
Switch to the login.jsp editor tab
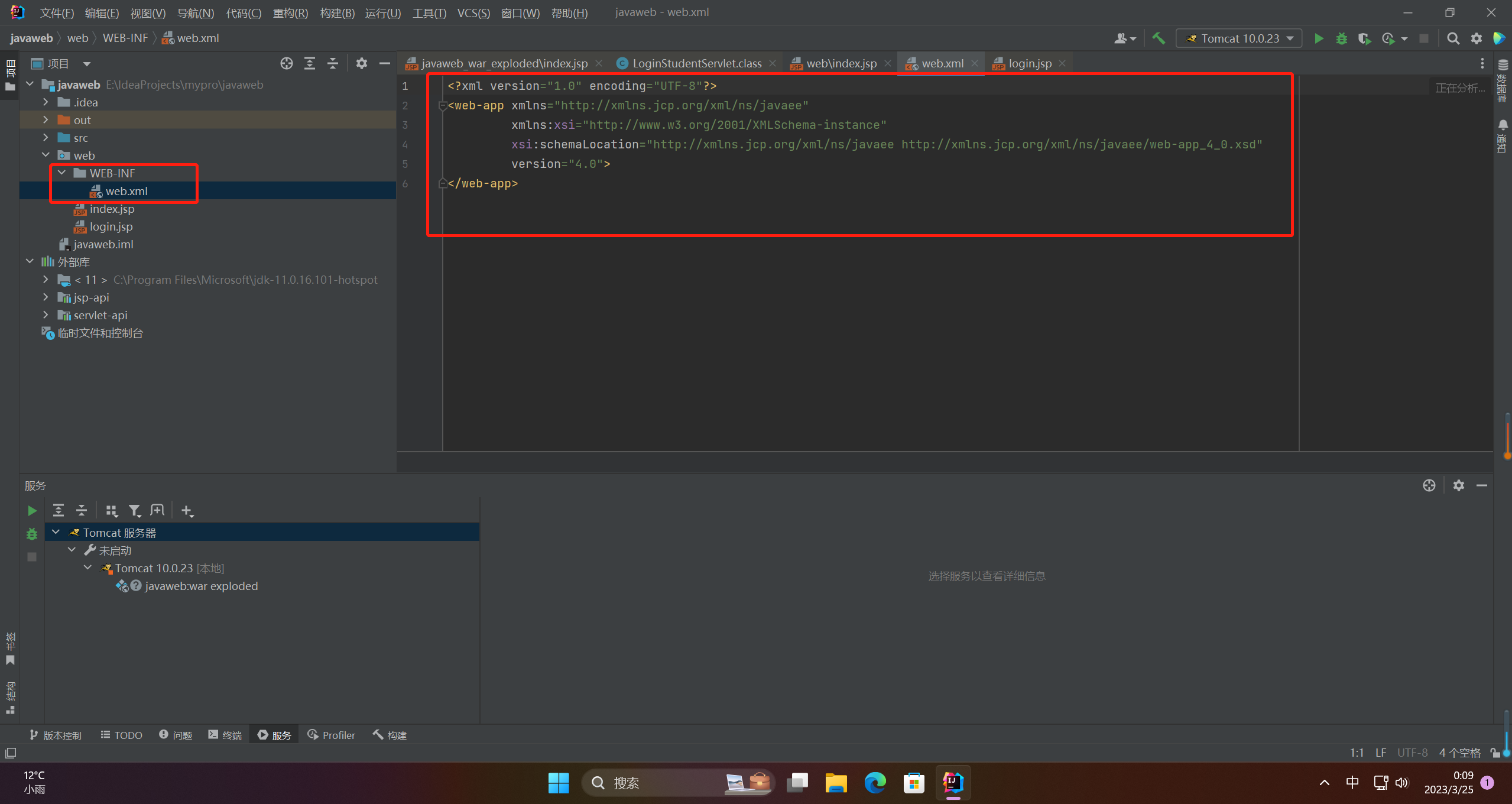[1029, 63]
